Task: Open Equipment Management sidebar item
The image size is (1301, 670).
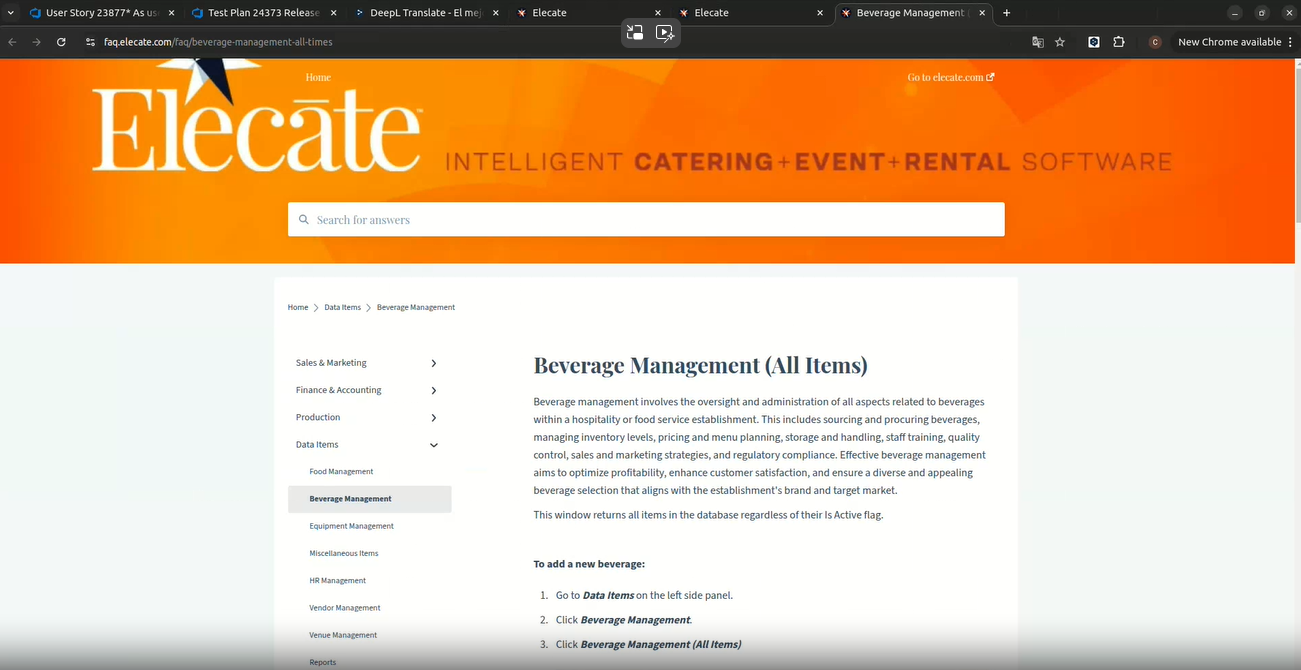Action: click(351, 526)
